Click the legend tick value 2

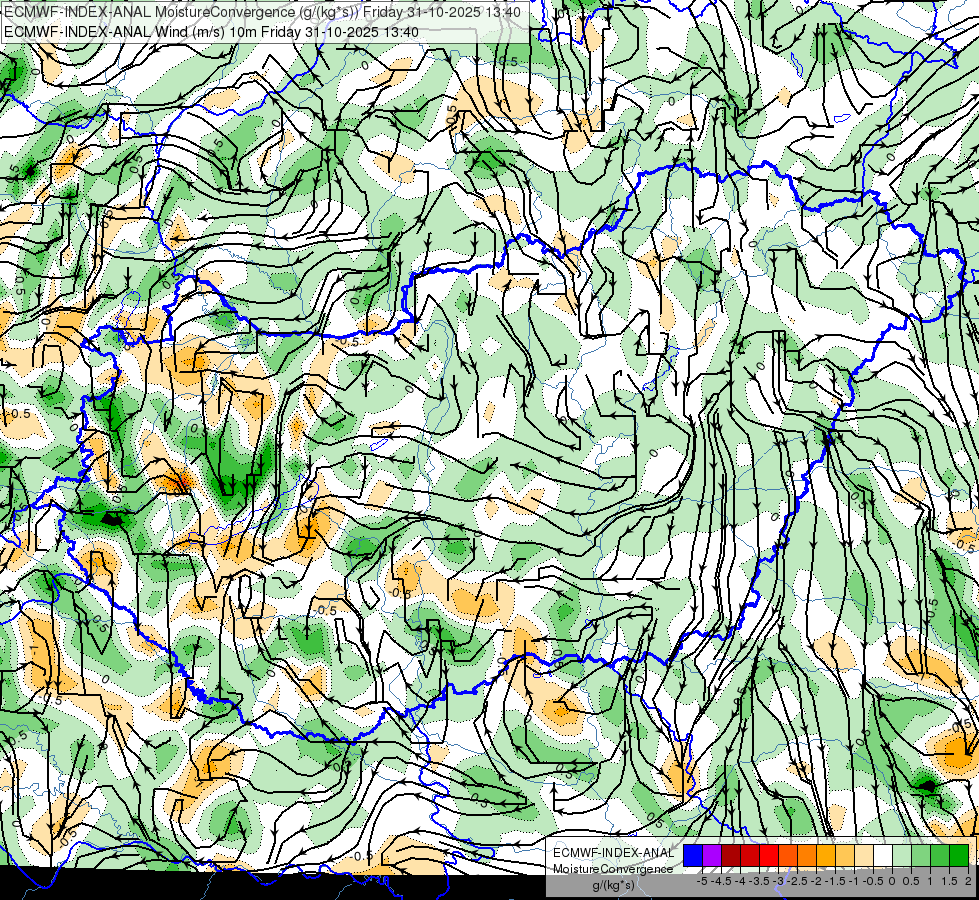pyautogui.click(x=968, y=881)
